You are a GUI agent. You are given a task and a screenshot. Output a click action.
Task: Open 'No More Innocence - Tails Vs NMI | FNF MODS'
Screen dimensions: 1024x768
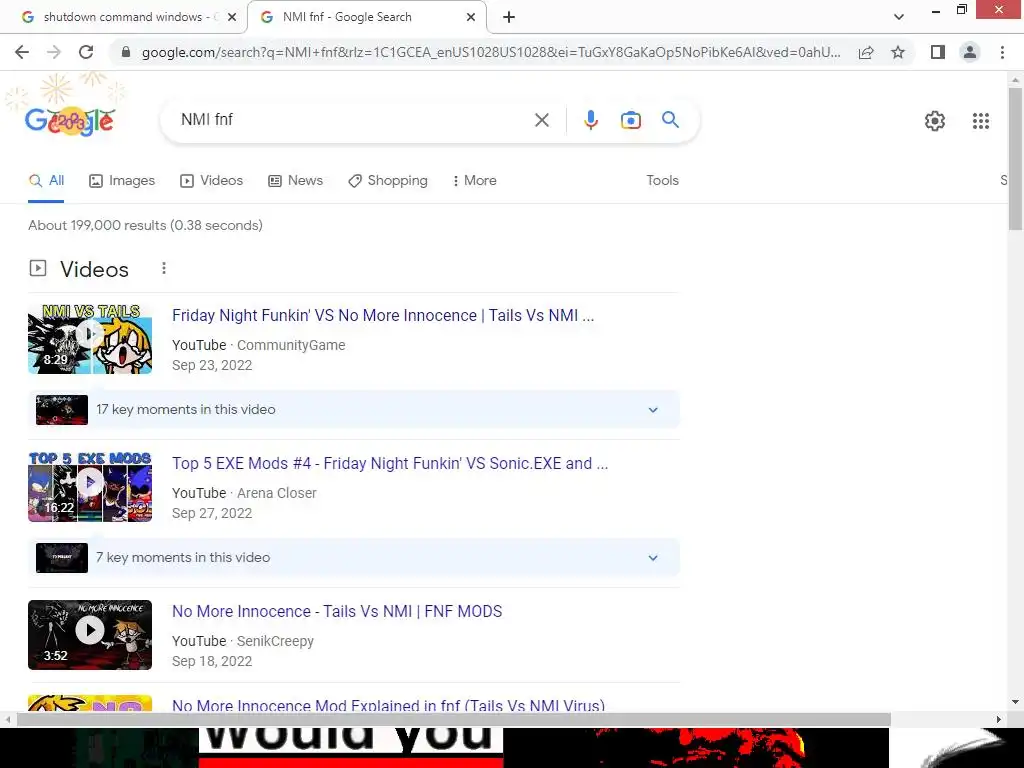pyautogui.click(x=337, y=612)
